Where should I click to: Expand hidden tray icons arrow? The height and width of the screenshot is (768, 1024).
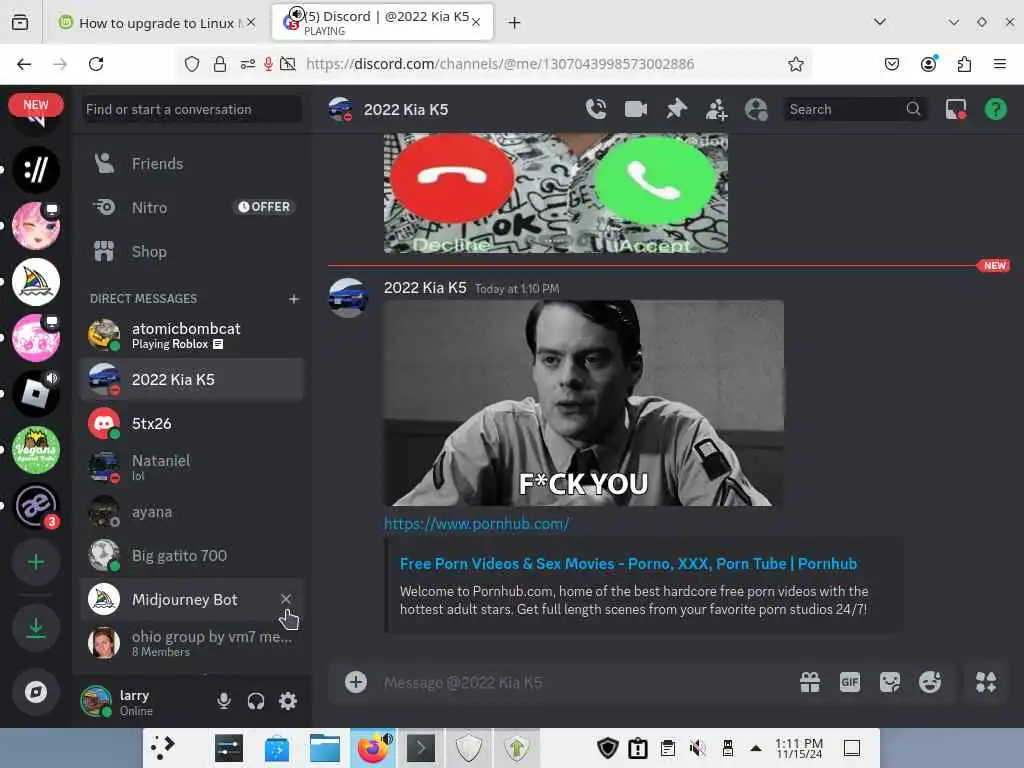pyautogui.click(x=756, y=748)
